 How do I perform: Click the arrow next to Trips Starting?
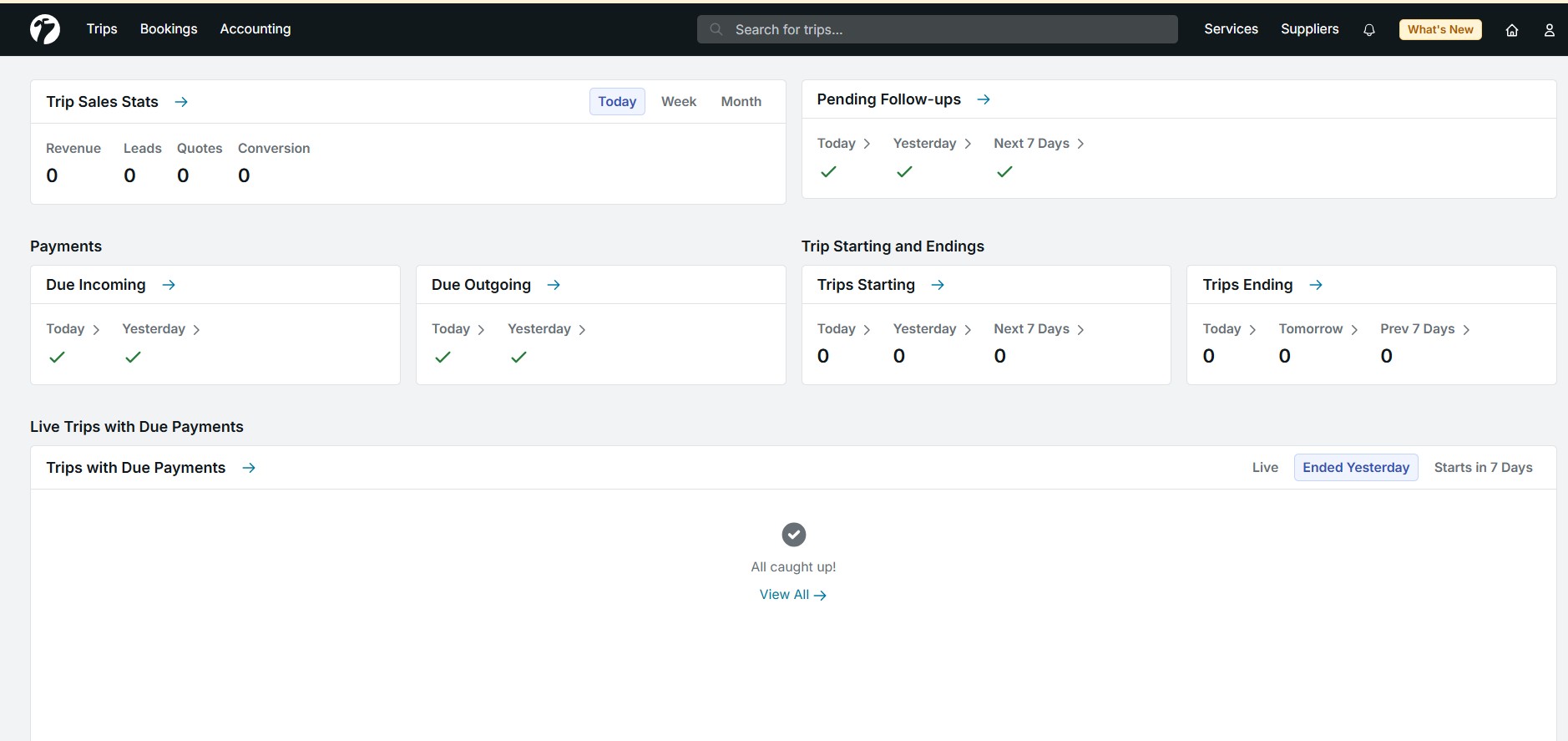pos(938,285)
